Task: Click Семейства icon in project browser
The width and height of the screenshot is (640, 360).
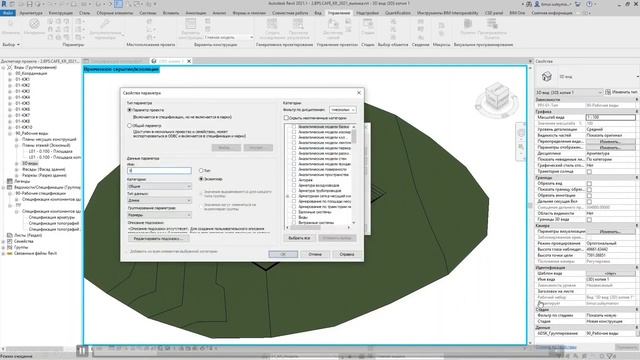Action: tap(10, 241)
